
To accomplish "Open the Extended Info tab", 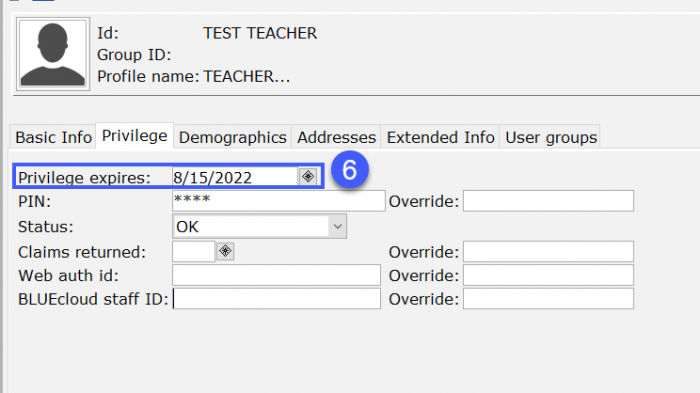I will click(440, 137).
